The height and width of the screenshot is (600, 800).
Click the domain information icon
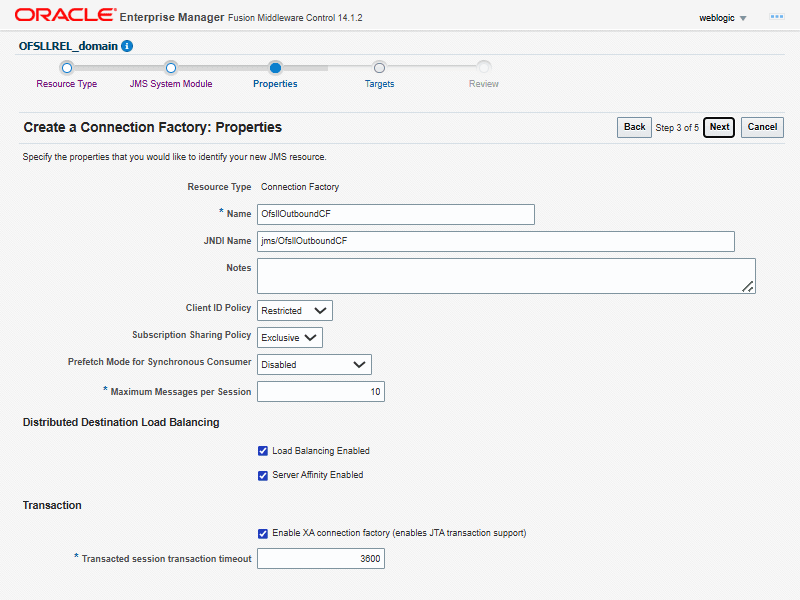pyautogui.click(x=127, y=46)
